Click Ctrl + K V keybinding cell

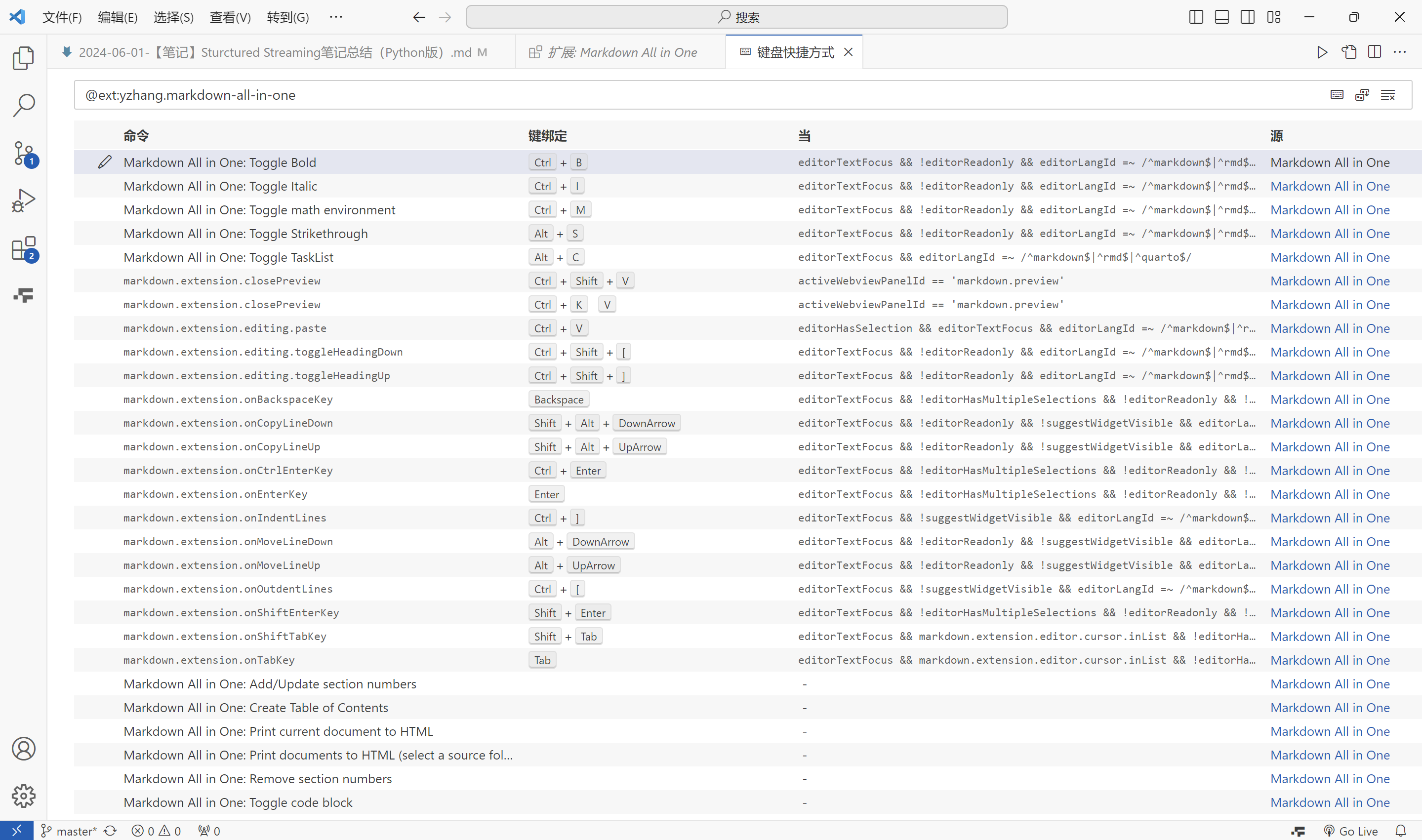click(572, 305)
